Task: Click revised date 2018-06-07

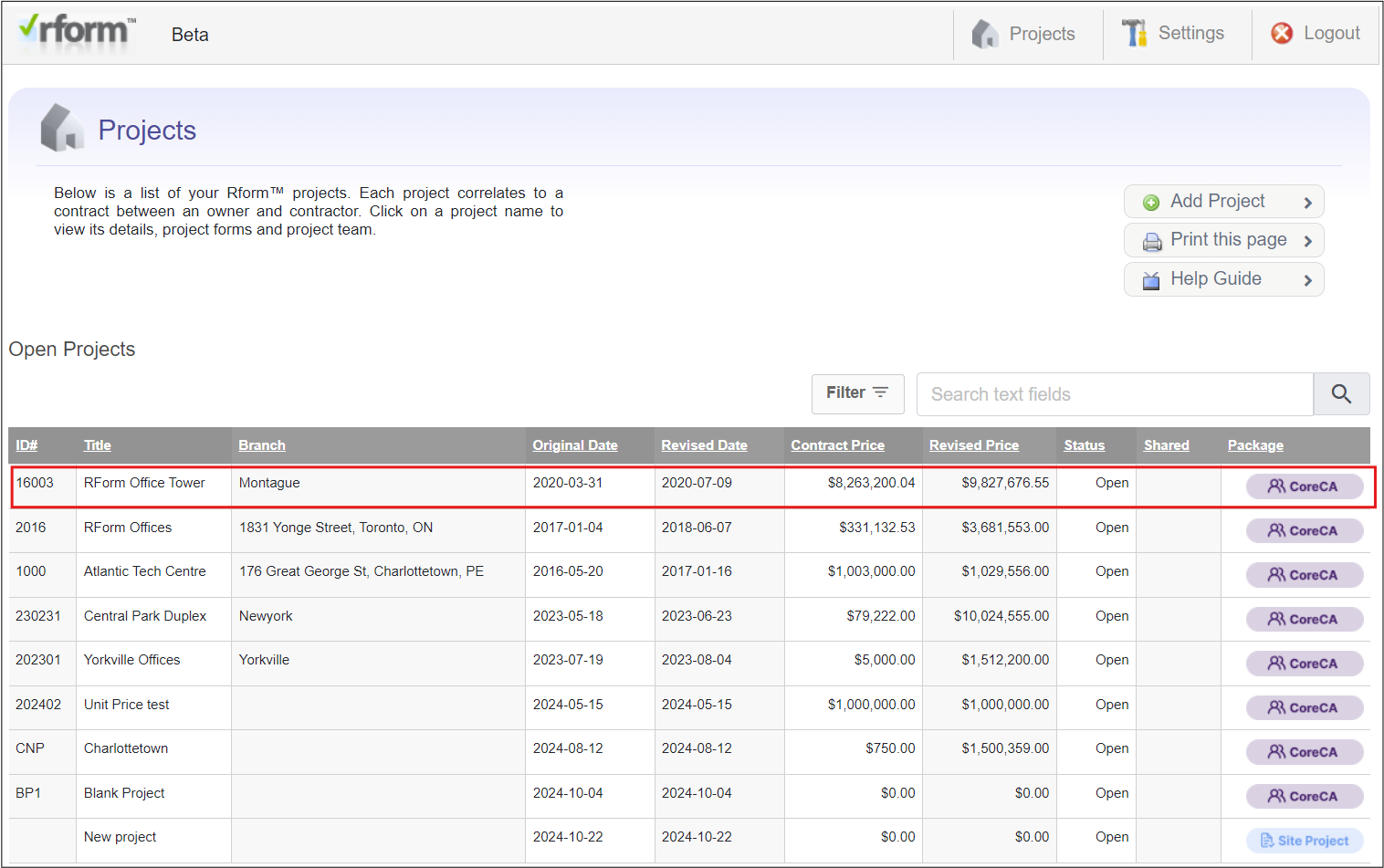Action: tap(697, 528)
